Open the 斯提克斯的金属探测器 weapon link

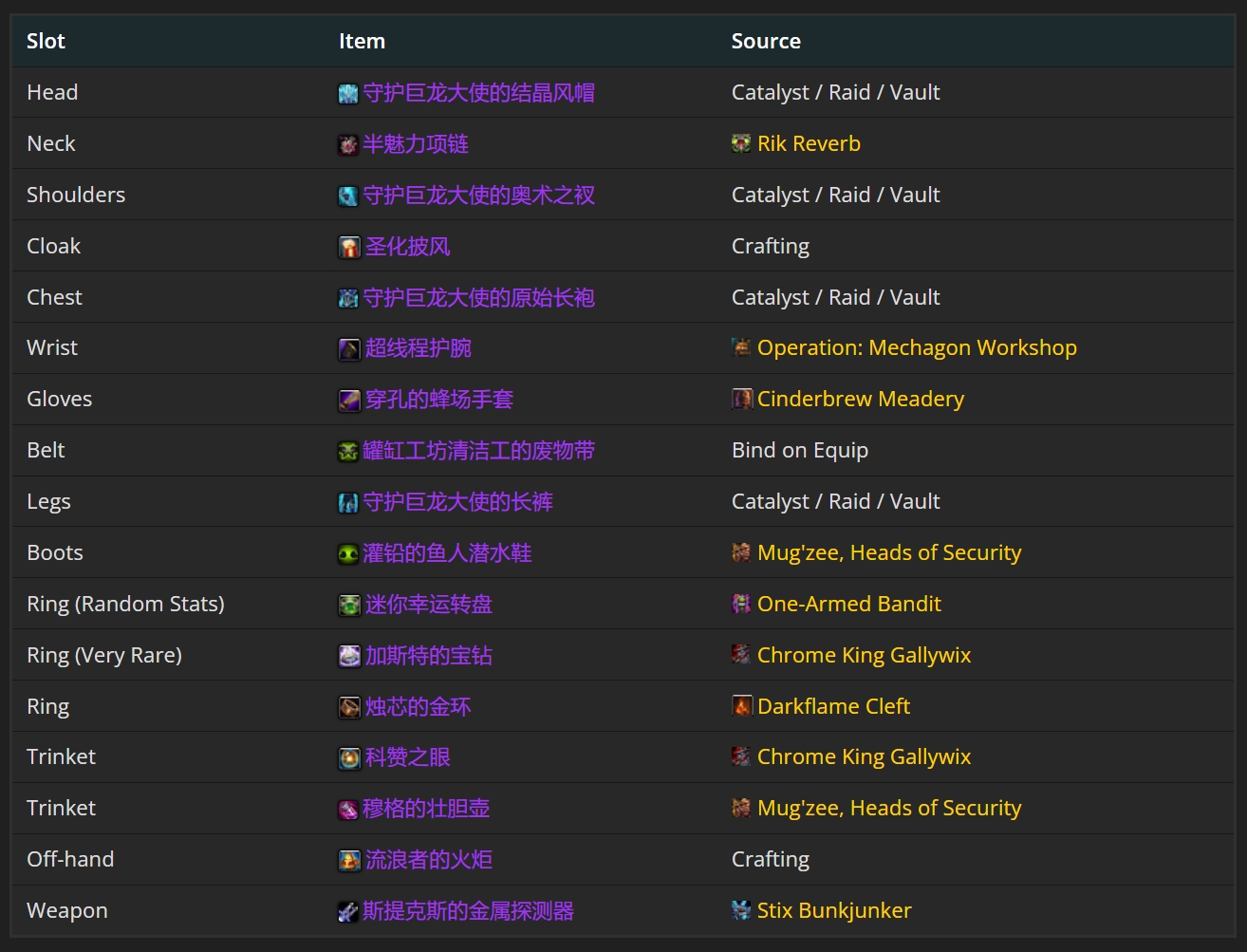pyautogui.click(x=469, y=910)
